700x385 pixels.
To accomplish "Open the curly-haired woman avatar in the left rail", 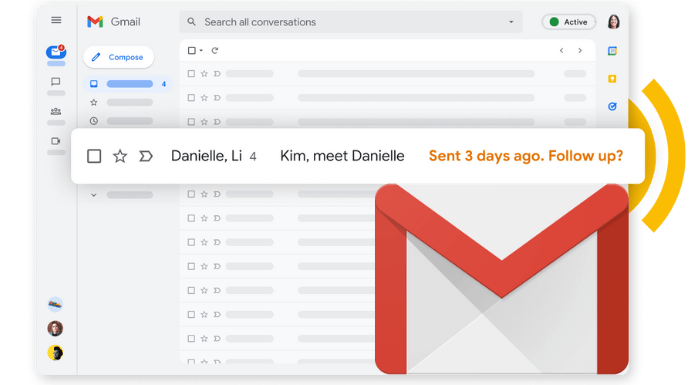I will pyautogui.click(x=55, y=329).
